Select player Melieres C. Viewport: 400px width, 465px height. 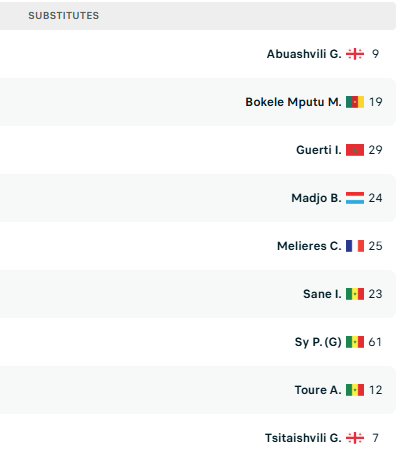(x=309, y=246)
